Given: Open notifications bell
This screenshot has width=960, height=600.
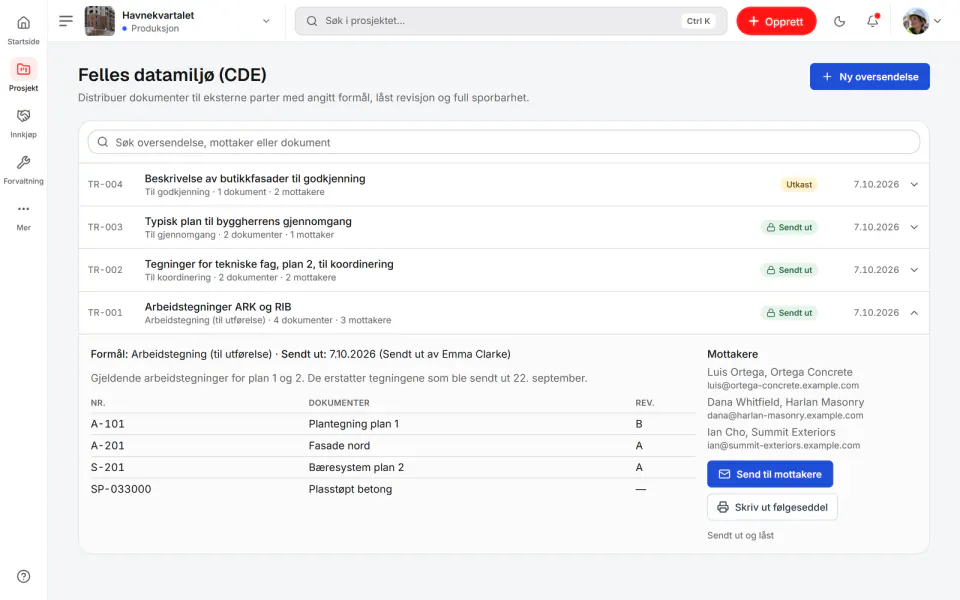Looking at the screenshot, I should (x=872, y=21).
